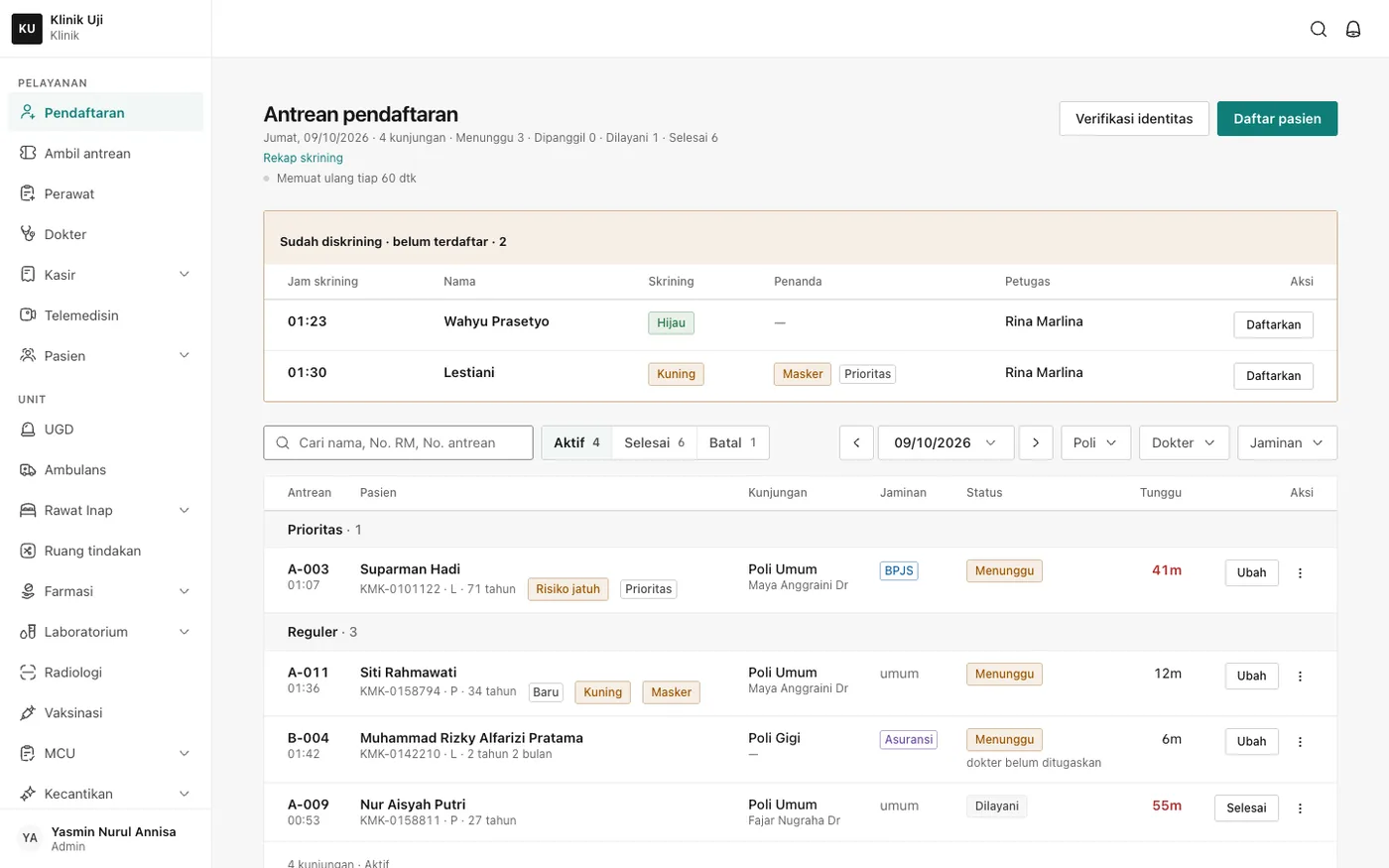The image size is (1389, 868).
Task: Switch to the Selesai tab
Action: click(x=654, y=442)
